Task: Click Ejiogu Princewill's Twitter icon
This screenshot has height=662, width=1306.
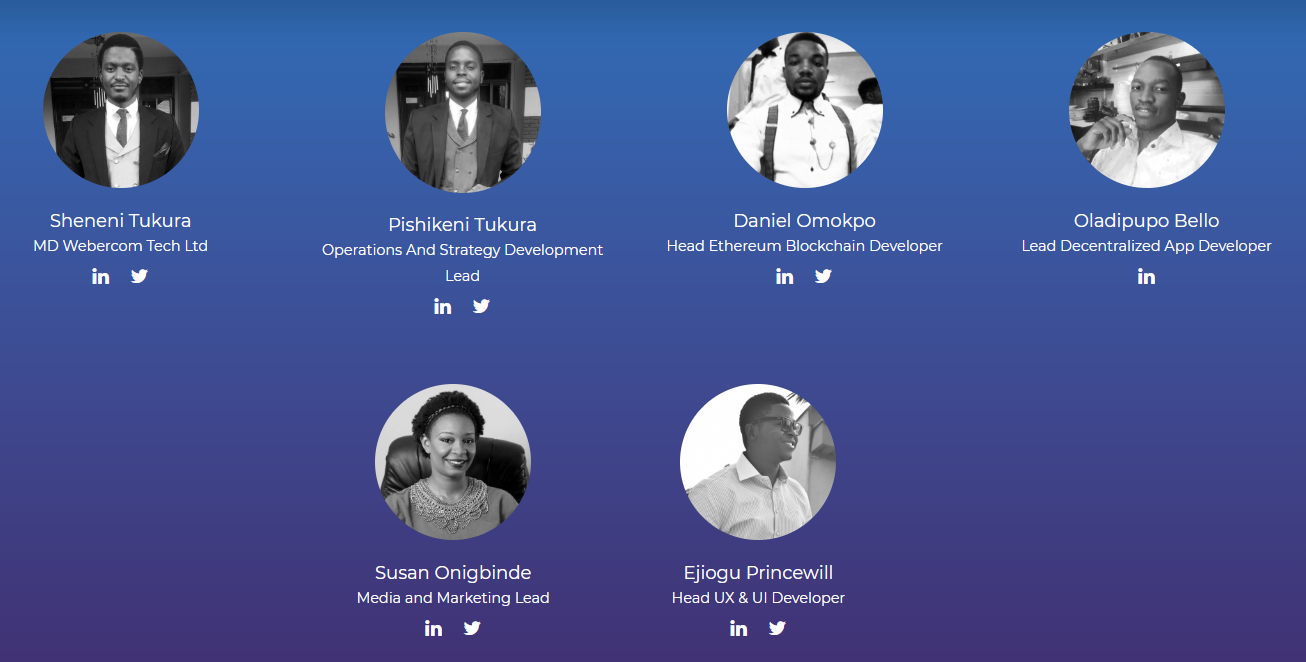Action: (x=777, y=628)
